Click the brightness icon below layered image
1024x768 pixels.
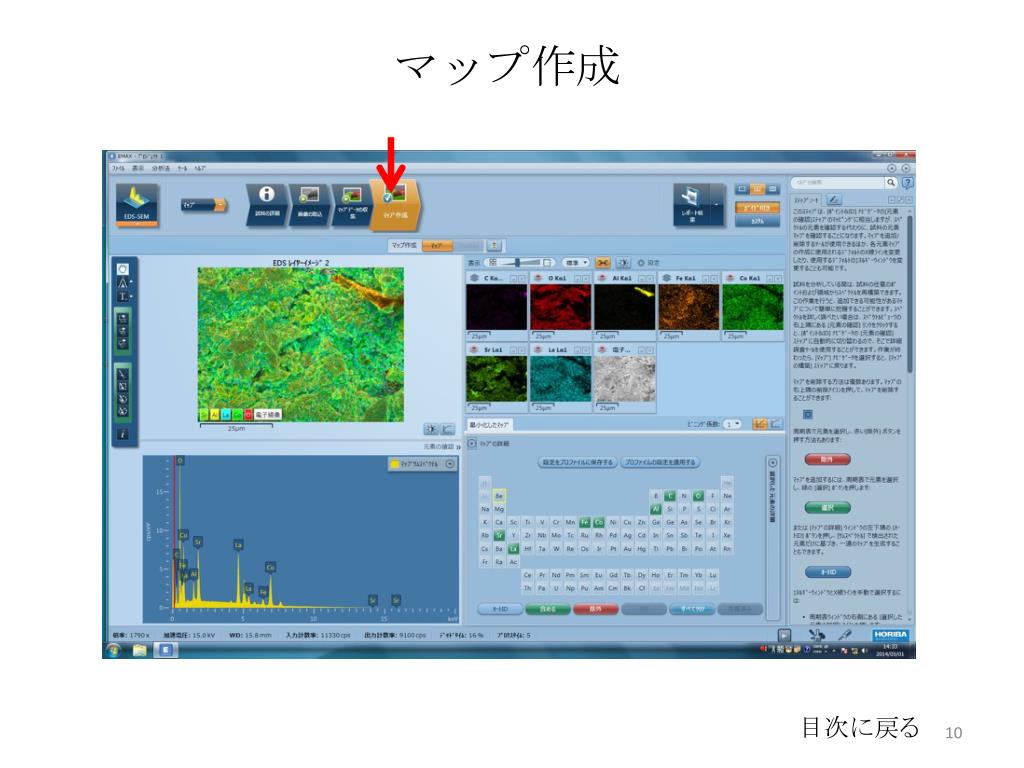coord(430,429)
